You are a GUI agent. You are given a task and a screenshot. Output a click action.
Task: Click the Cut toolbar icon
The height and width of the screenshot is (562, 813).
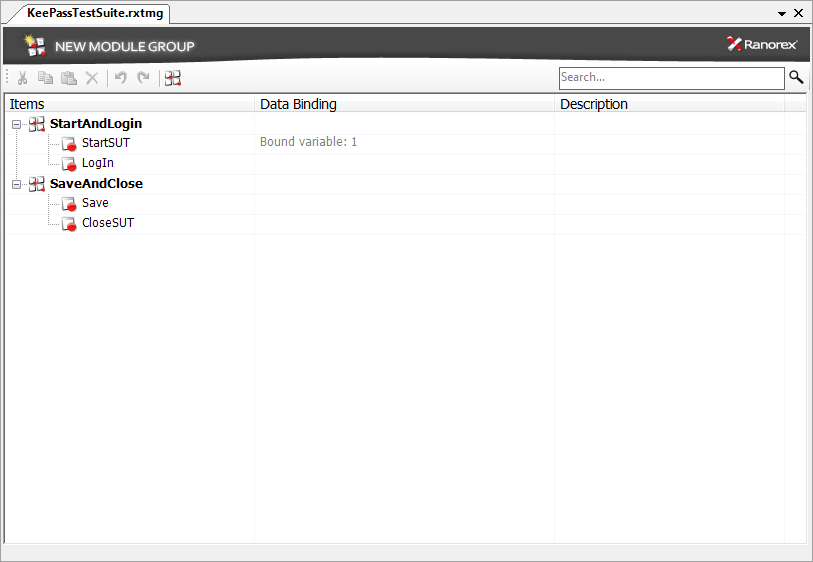pyautogui.click(x=22, y=78)
